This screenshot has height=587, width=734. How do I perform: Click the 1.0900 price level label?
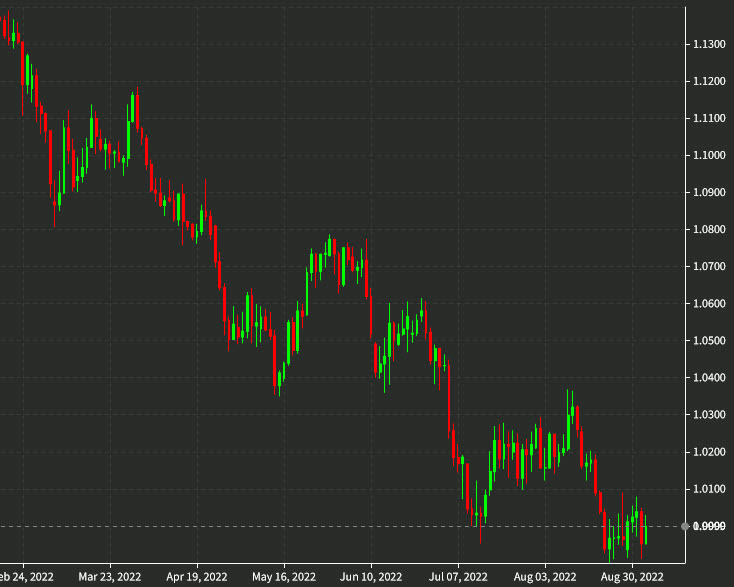coord(709,193)
